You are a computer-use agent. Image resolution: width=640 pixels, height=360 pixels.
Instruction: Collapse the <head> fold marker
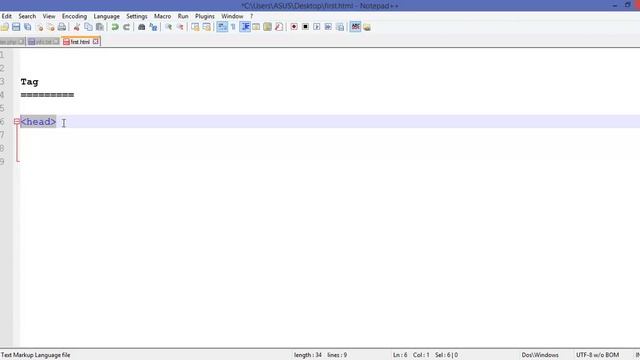click(x=16, y=121)
